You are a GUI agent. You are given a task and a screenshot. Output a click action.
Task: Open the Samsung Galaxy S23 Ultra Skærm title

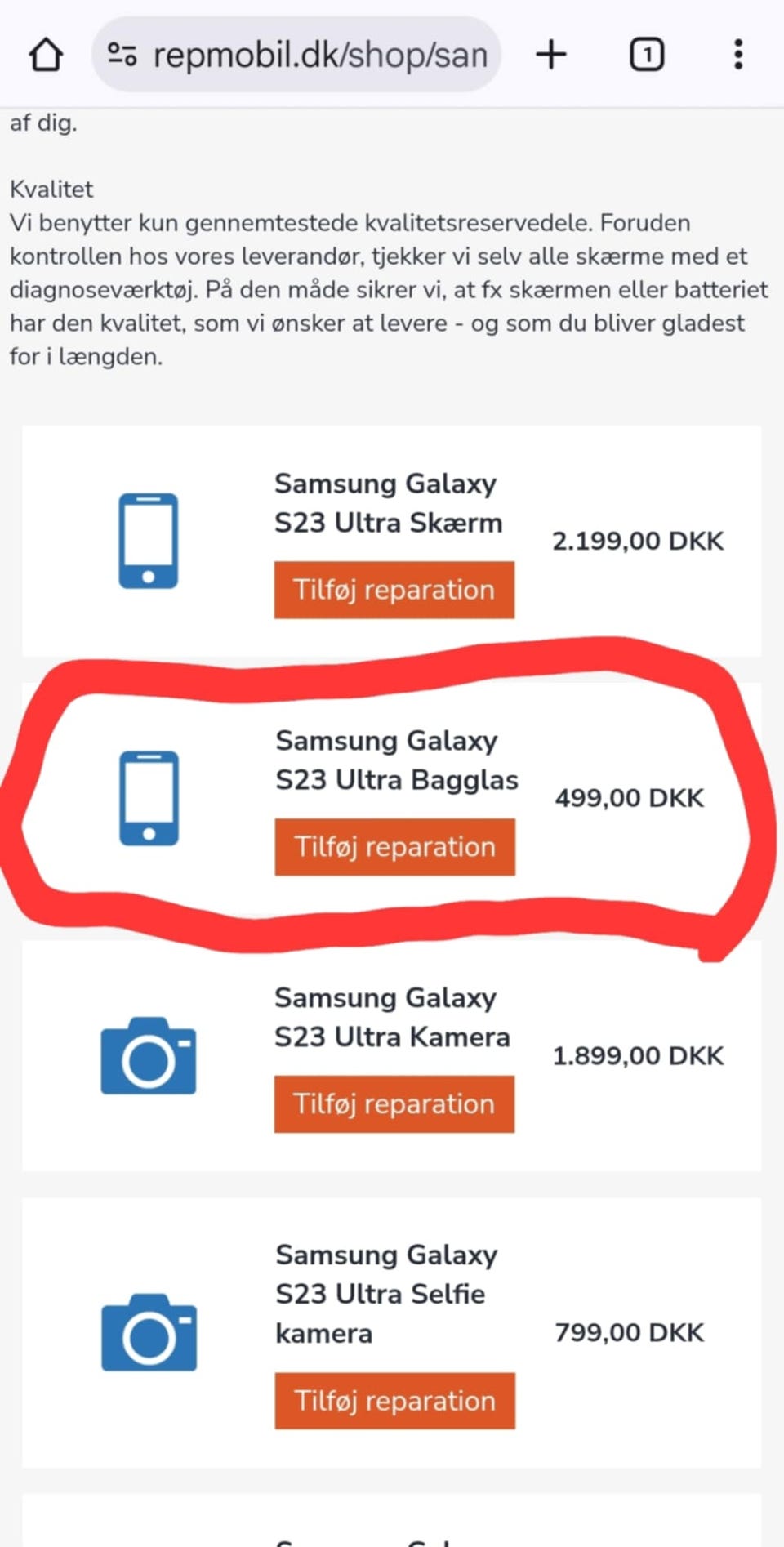[x=388, y=503]
